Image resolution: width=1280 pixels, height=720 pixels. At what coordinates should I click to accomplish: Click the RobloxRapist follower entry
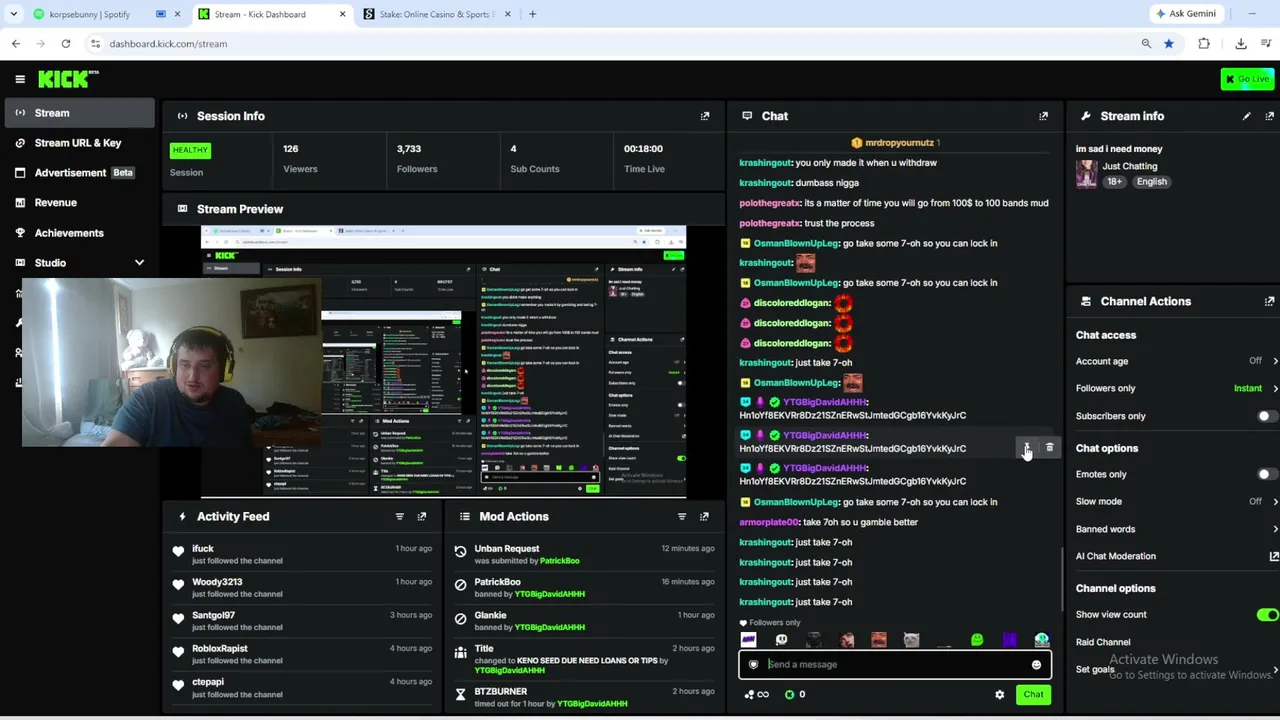pos(303,654)
